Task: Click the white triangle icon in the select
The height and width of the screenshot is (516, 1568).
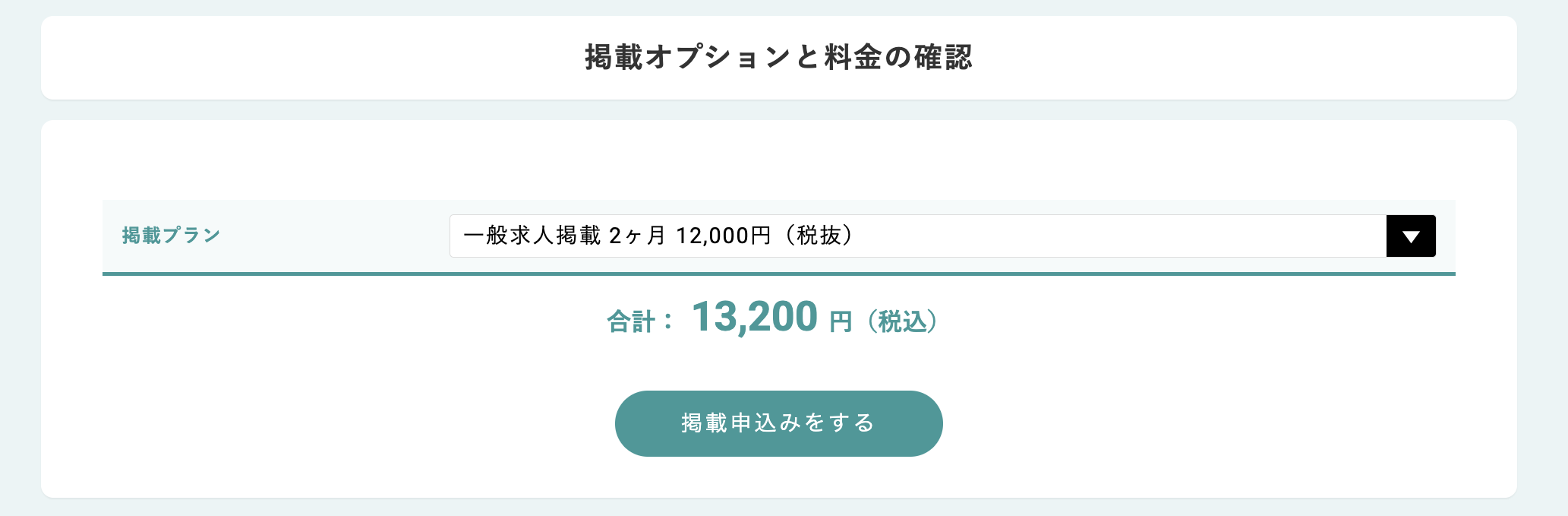Action: pyautogui.click(x=1411, y=237)
